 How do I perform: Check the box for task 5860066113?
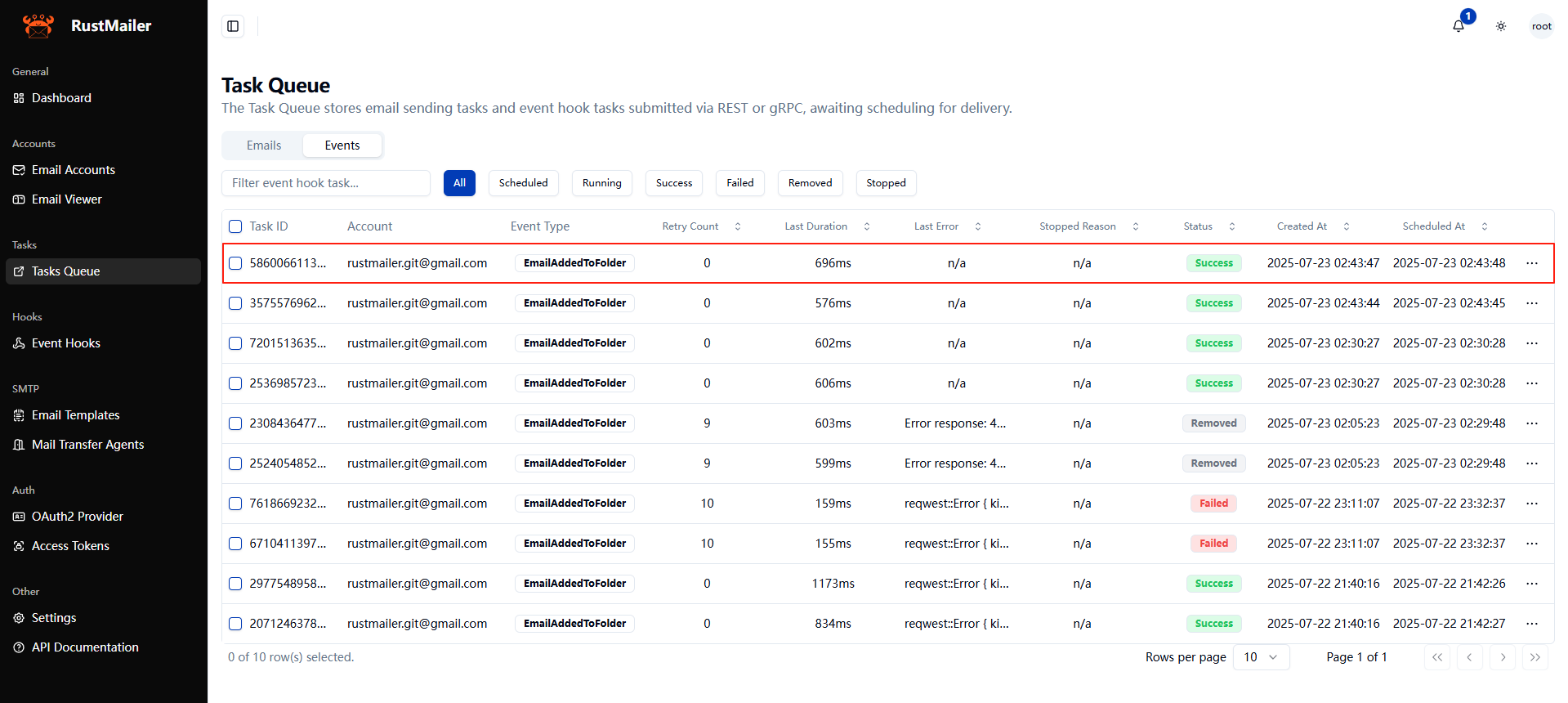[235, 263]
